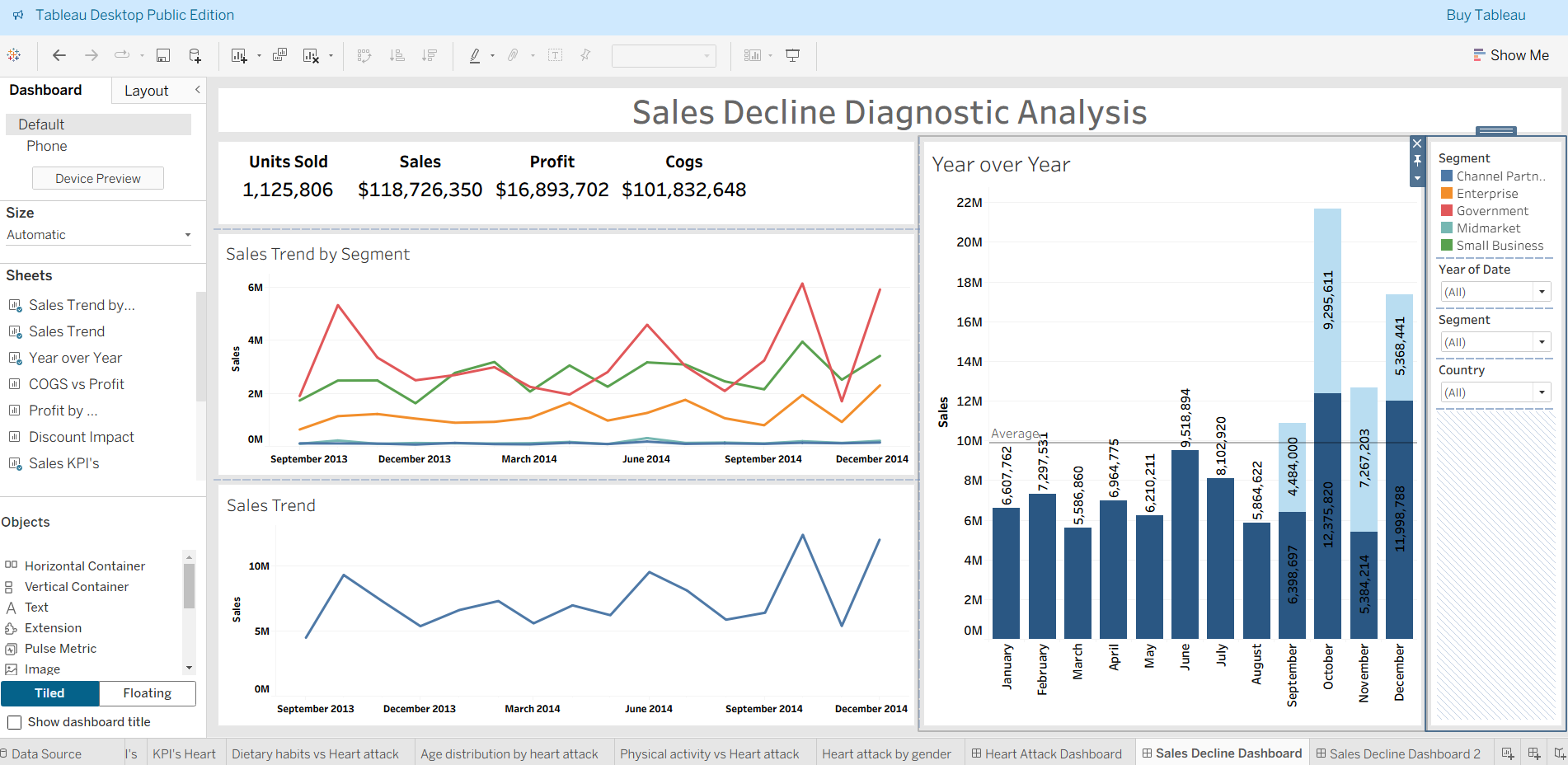Open Age distribution by heart attack tab
Viewport: 1568px width, 765px height.
[509, 753]
